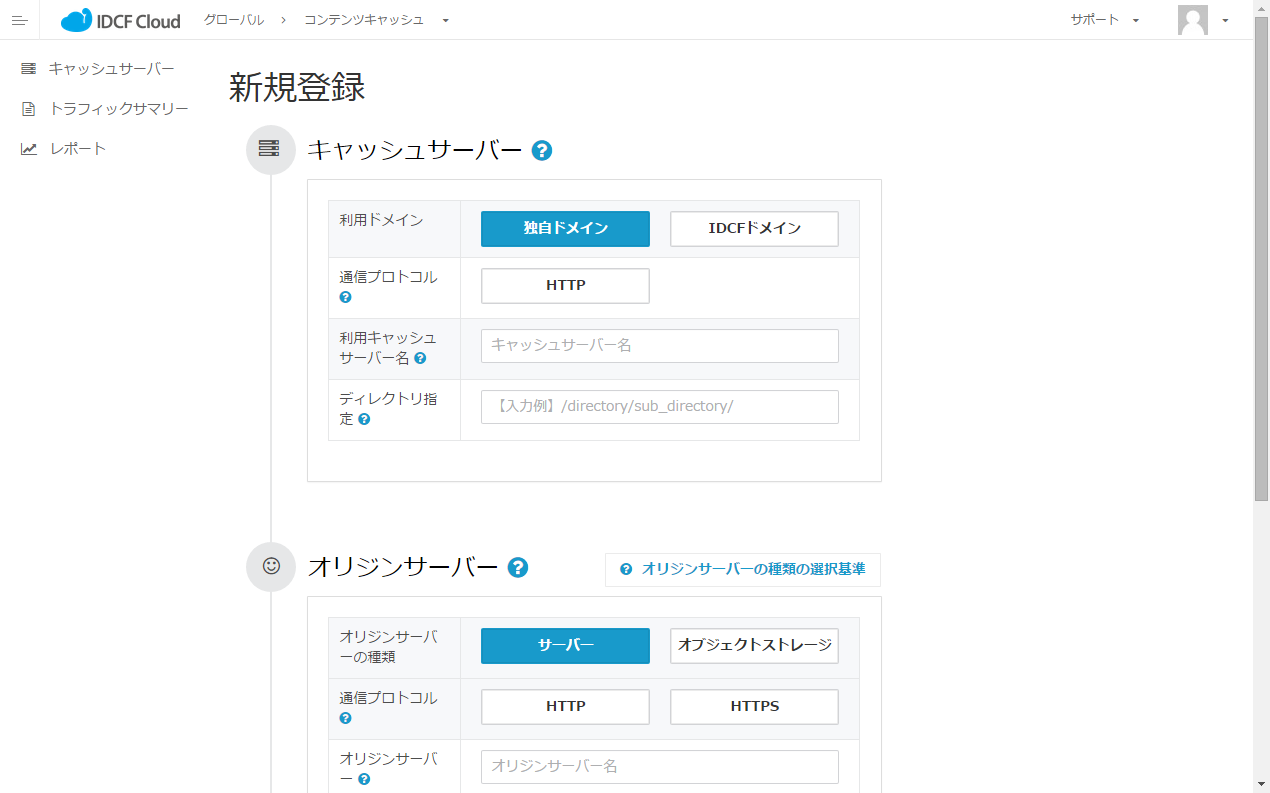1270x793 pixels.
Task: Open トラフィックサマリー in sidebar
Action: point(118,108)
